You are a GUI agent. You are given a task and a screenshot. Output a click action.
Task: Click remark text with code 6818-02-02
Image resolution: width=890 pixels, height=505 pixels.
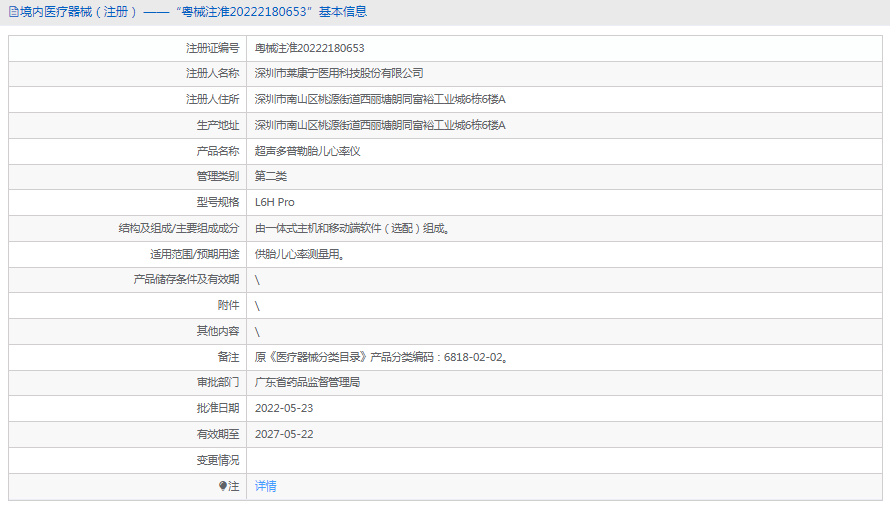click(381, 357)
